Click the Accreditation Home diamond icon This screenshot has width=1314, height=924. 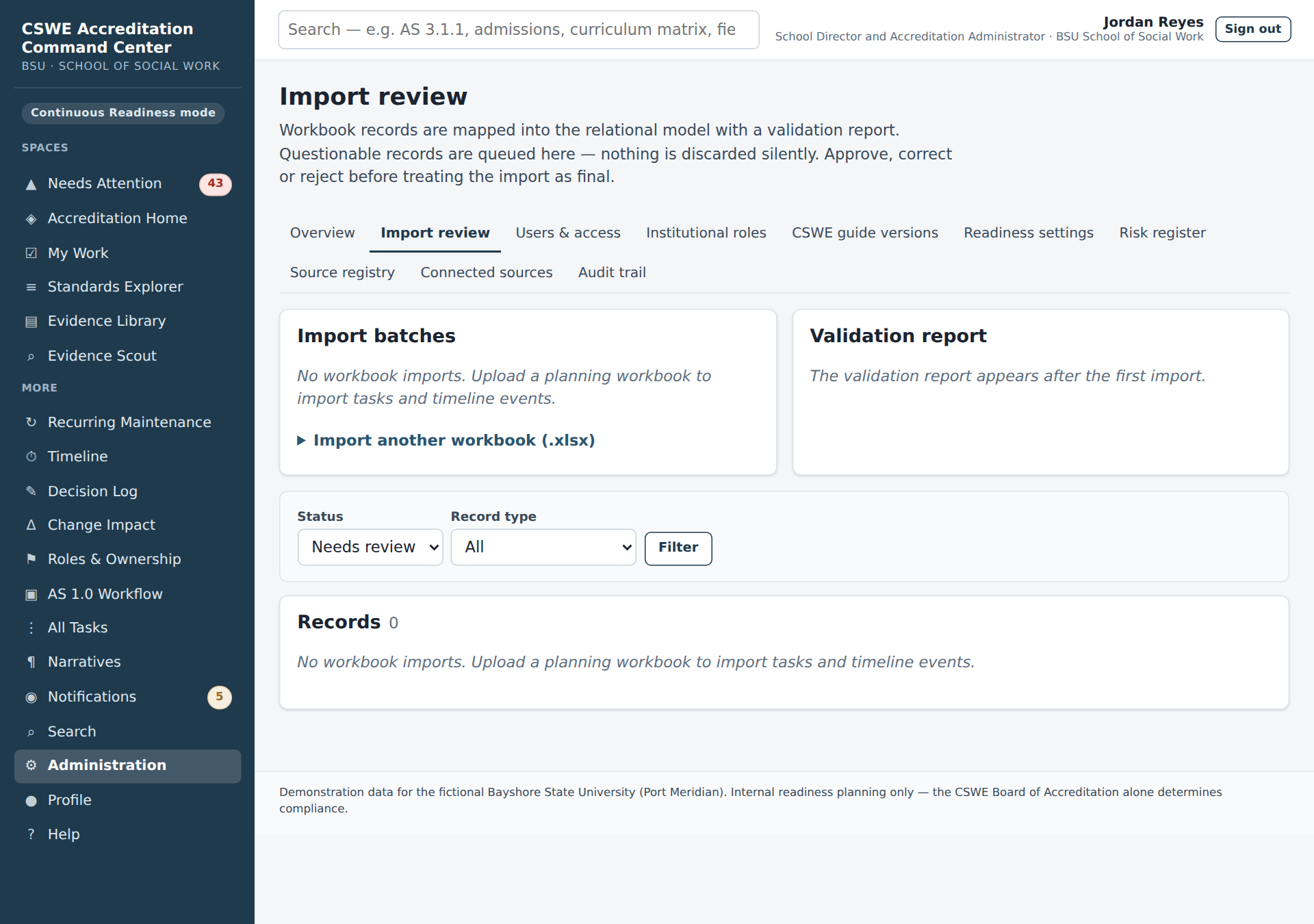coord(31,219)
